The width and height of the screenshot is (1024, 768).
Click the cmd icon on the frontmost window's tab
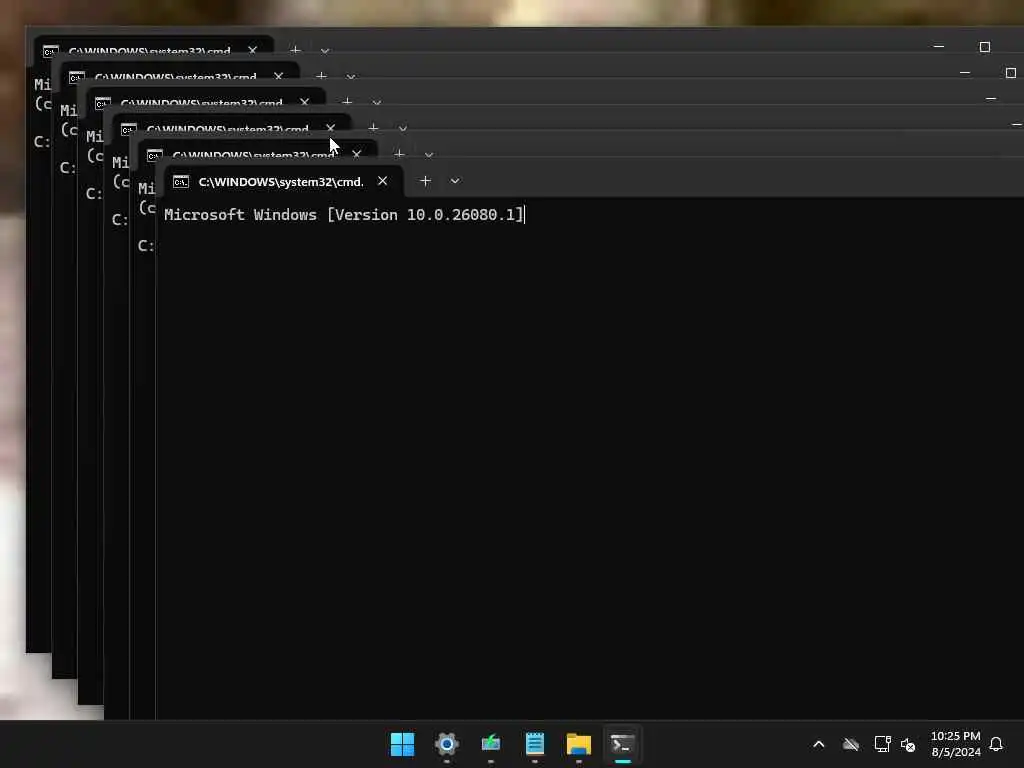181,182
